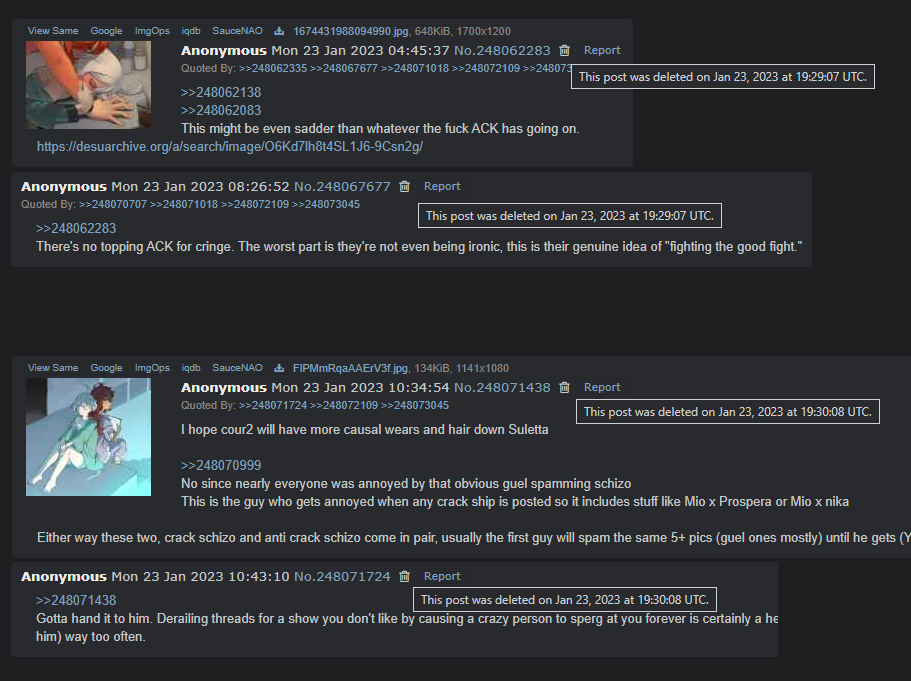Screen dimensions: 911x681
Task: Follow quote link >>248062138
Action: tap(221, 92)
